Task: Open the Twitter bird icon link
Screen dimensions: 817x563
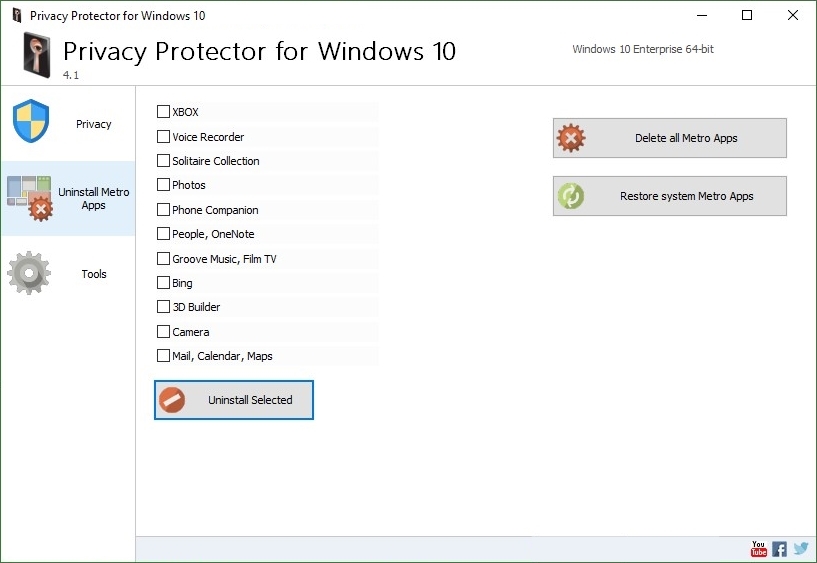Action: pos(801,548)
